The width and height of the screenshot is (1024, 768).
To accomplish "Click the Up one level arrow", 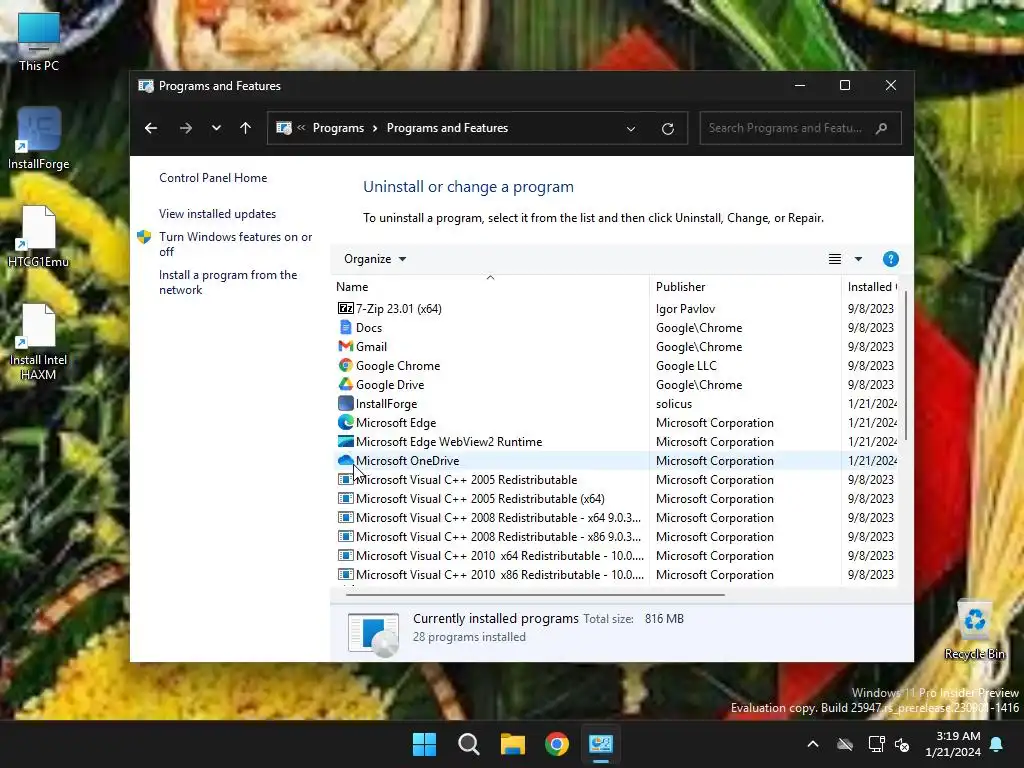I will [x=246, y=128].
